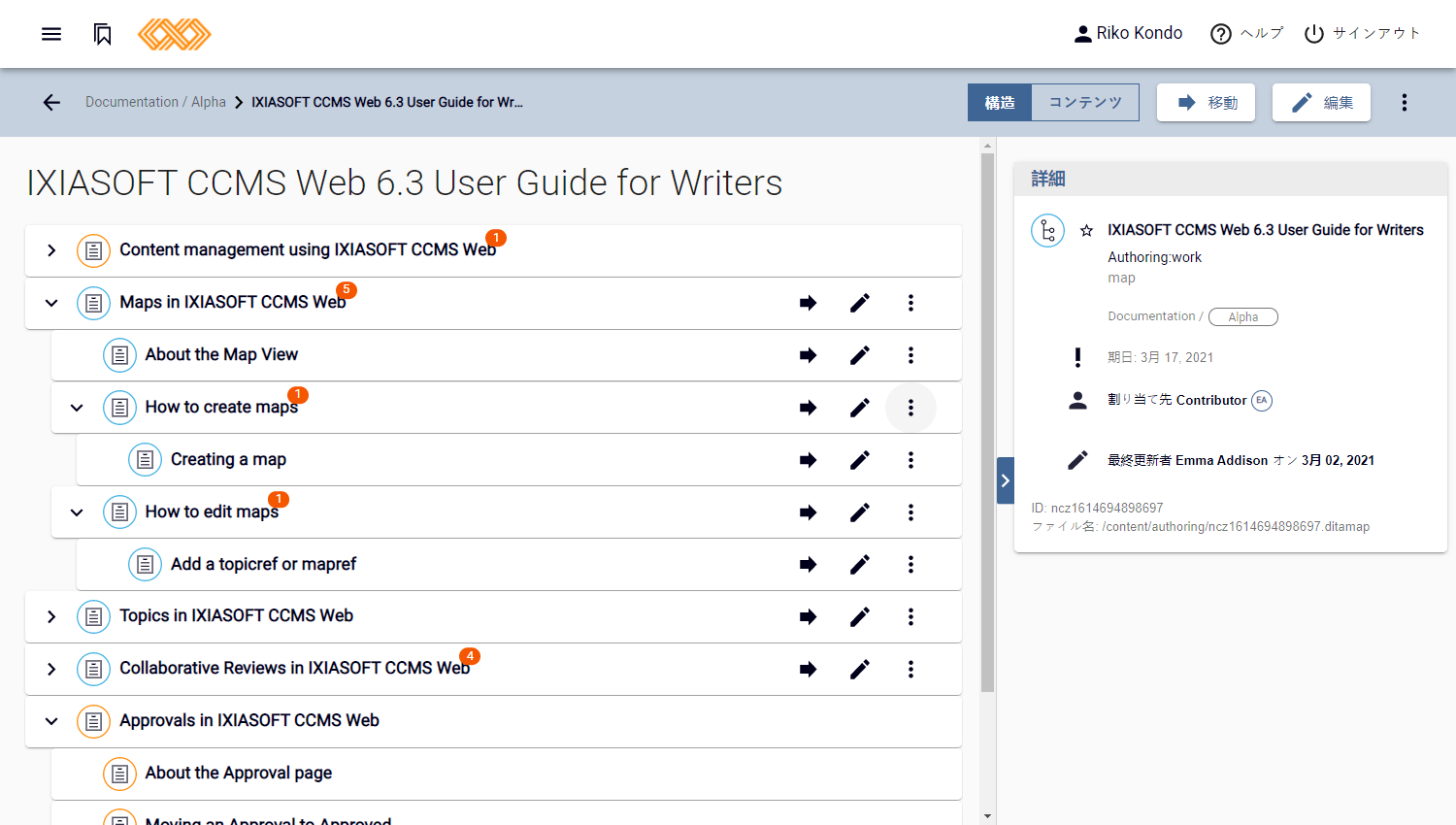Click the 移動 move button
This screenshot has width=1456, height=825.
[1207, 102]
